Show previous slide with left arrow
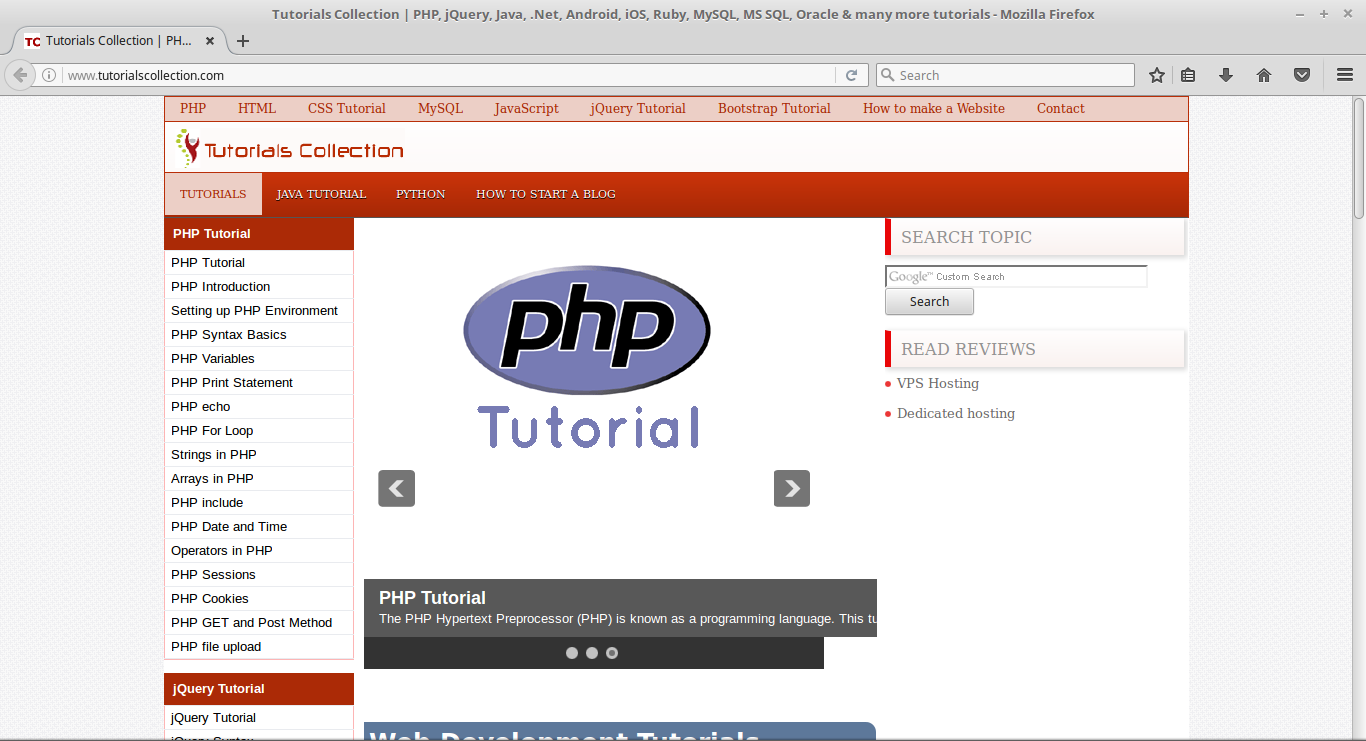This screenshot has width=1366, height=741. pyautogui.click(x=396, y=488)
